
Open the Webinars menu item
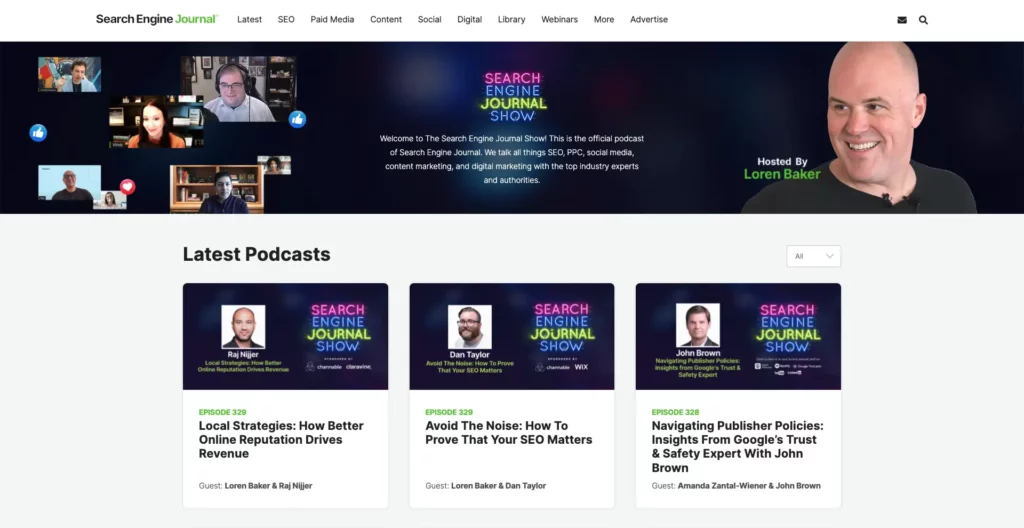click(x=560, y=20)
